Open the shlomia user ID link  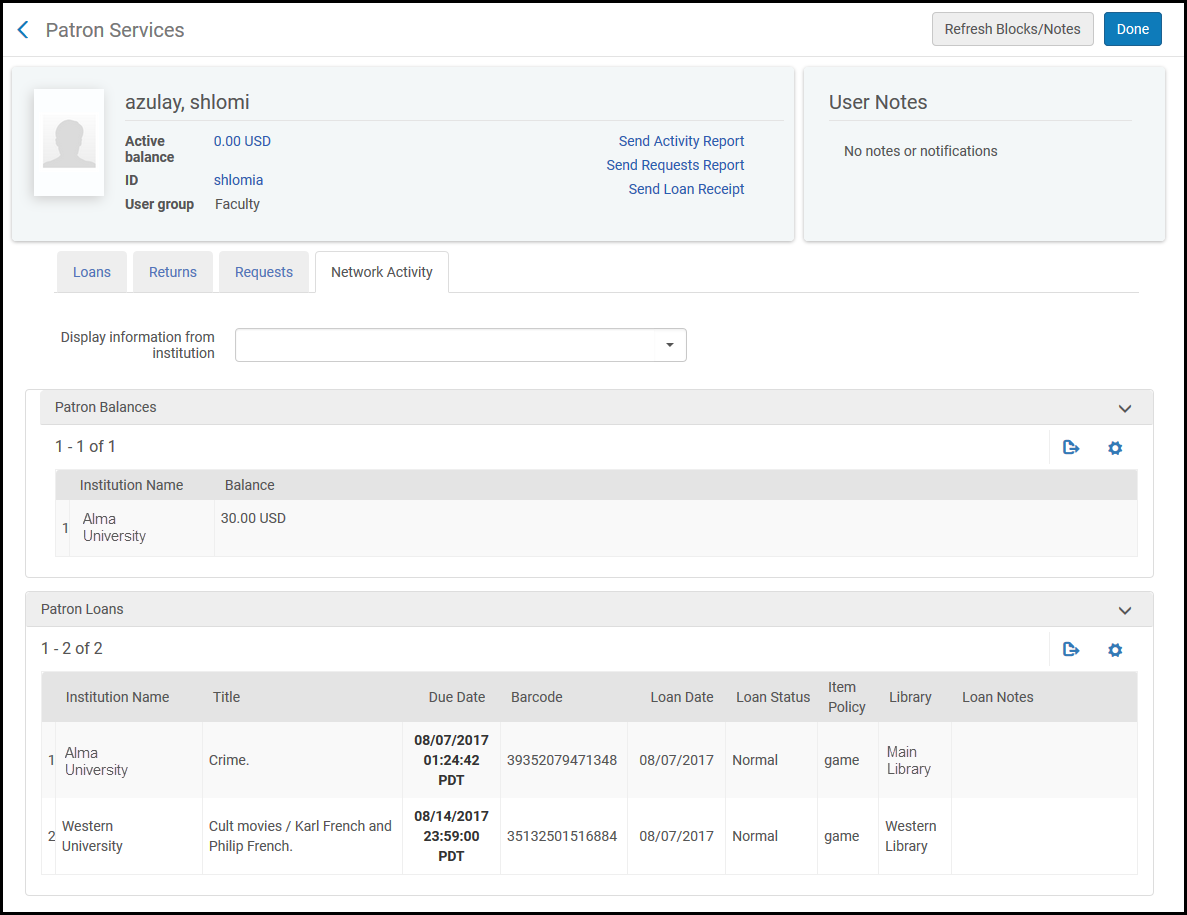[238, 180]
